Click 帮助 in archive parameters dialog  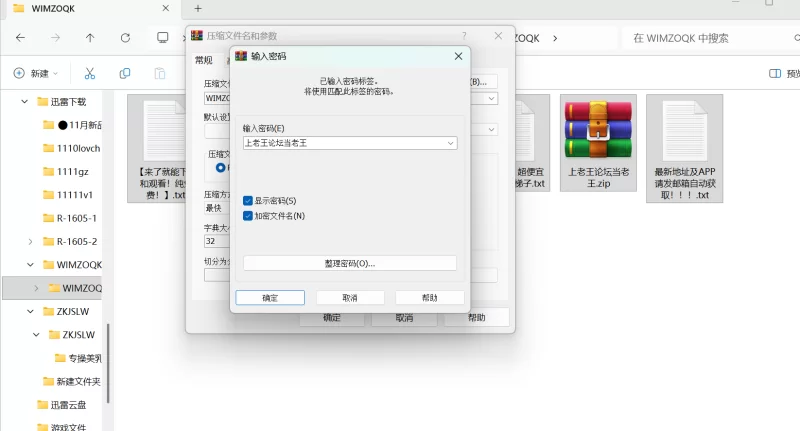tap(477, 318)
